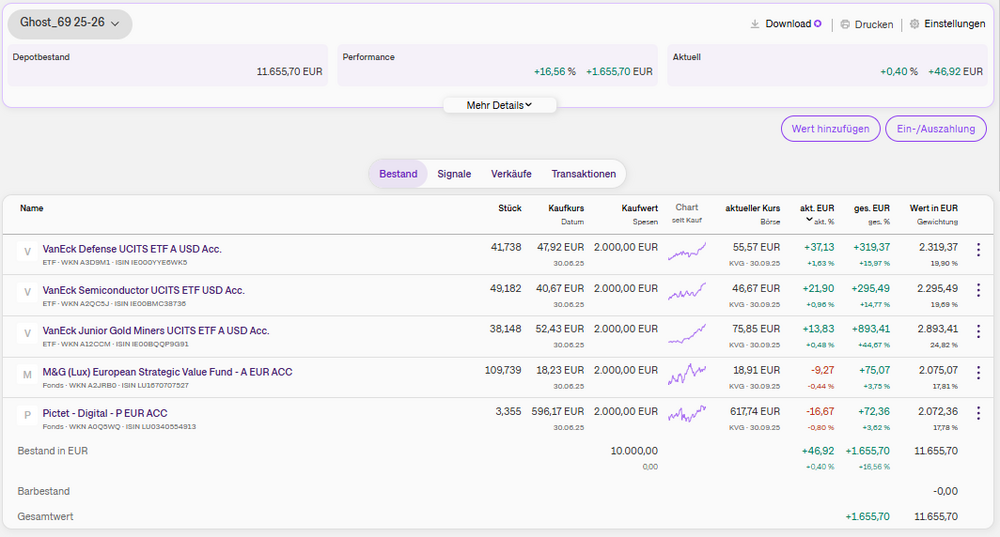Expand the Mehr Details section
Viewport: 1000px width, 537px height.
499,105
